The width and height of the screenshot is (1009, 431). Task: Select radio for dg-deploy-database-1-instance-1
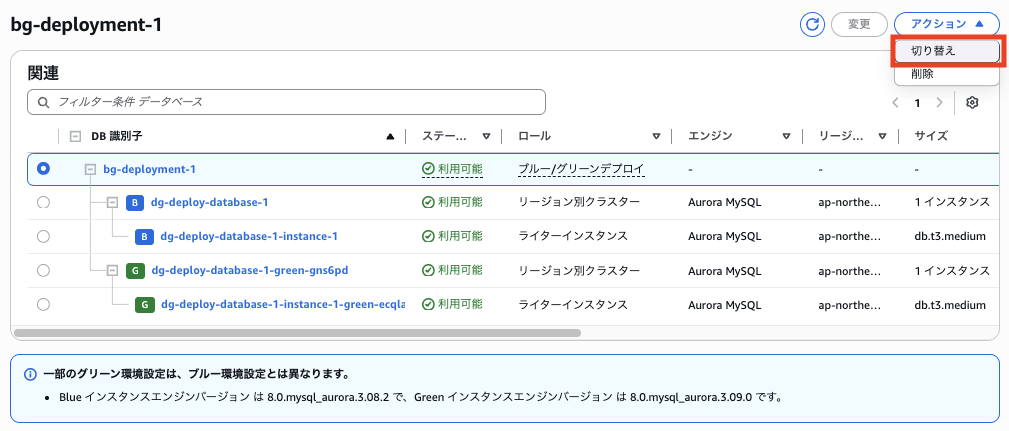pos(43,236)
